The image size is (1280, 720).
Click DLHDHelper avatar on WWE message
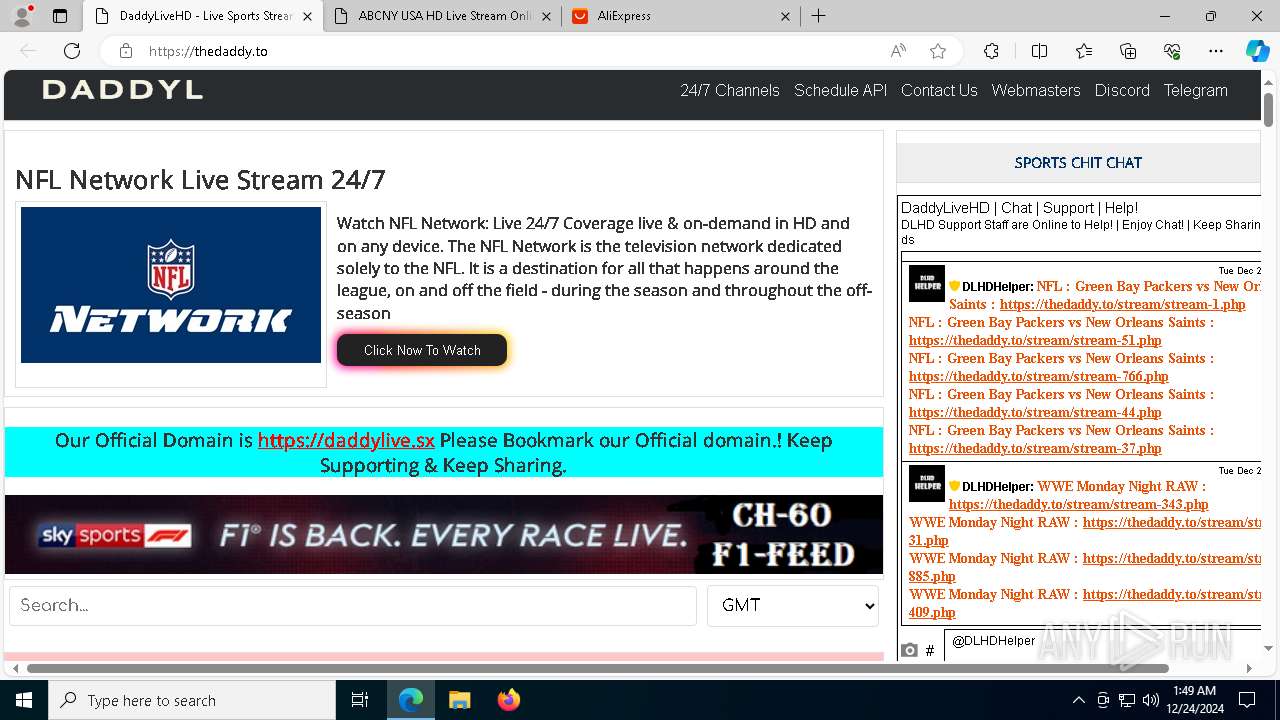coord(926,484)
